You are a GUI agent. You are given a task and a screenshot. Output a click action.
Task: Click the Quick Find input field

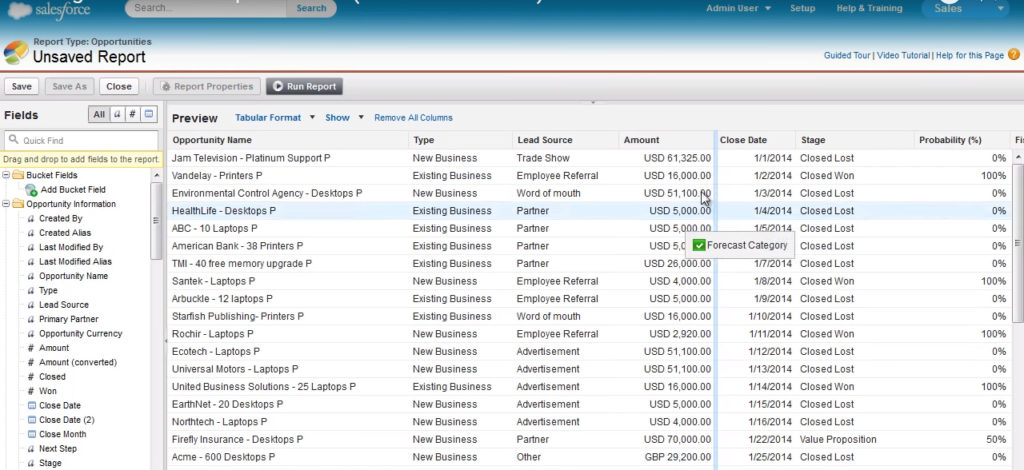coord(81,140)
